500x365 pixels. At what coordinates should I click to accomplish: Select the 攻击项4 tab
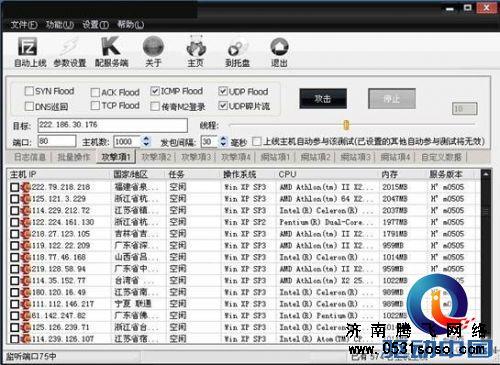236,157
